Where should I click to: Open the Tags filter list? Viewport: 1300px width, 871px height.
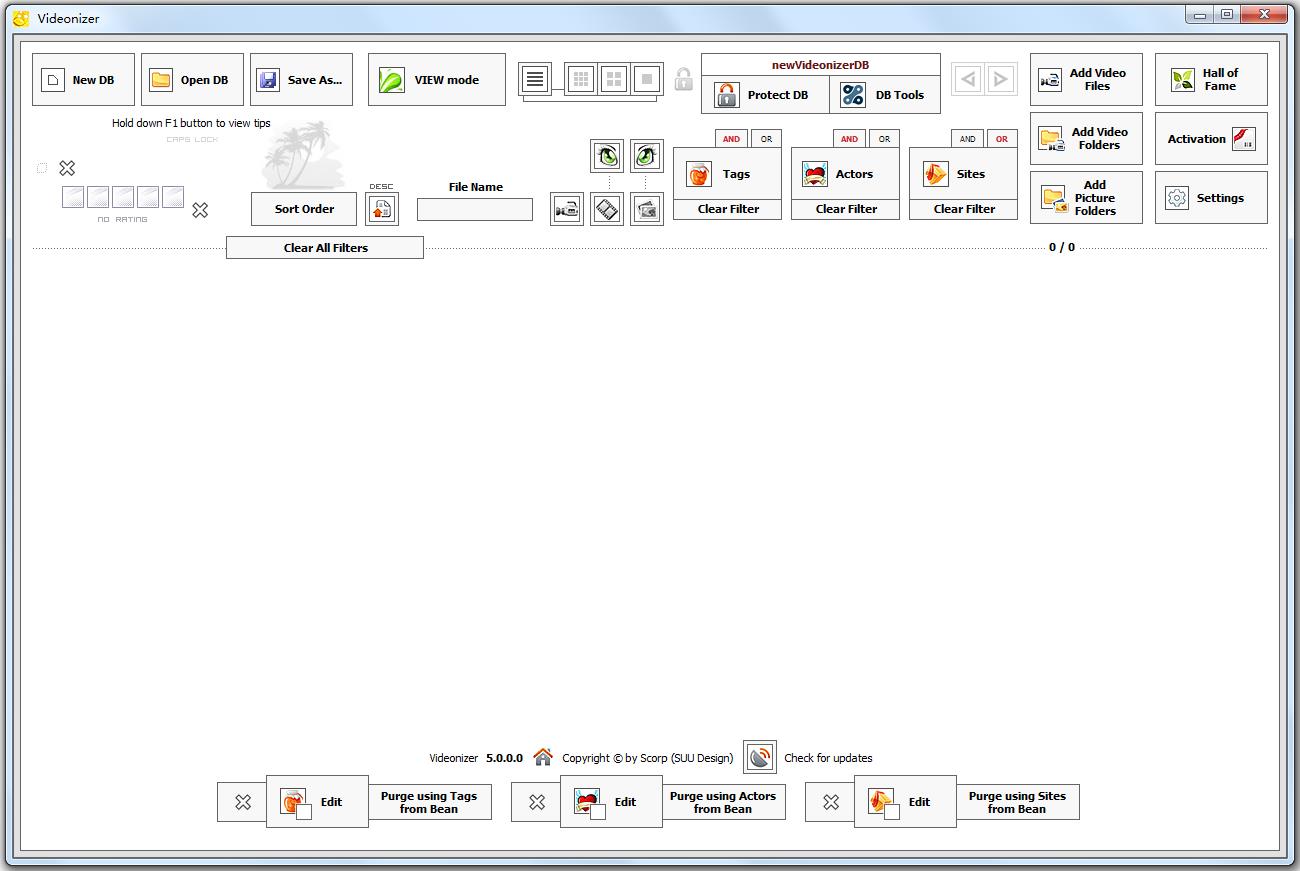click(x=727, y=174)
